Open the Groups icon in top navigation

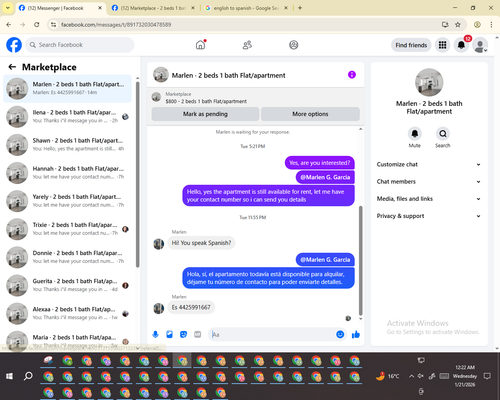point(294,45)
